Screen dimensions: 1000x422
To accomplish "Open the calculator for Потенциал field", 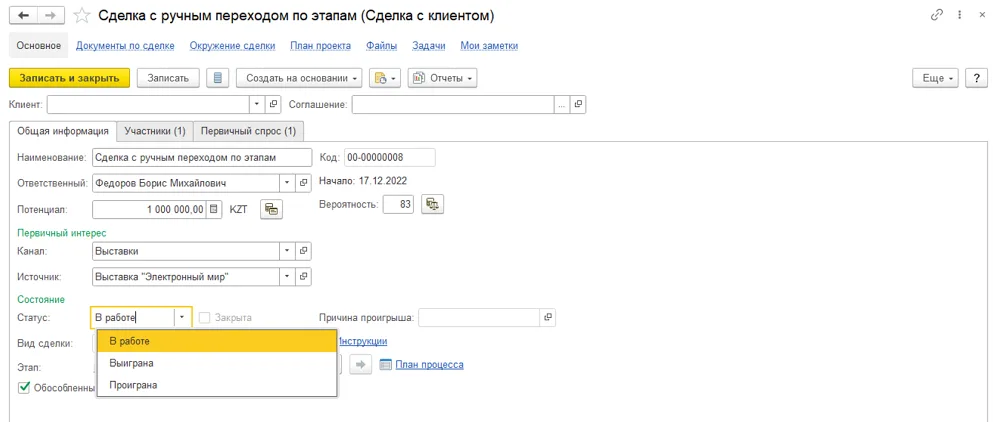I will point(214,208).
